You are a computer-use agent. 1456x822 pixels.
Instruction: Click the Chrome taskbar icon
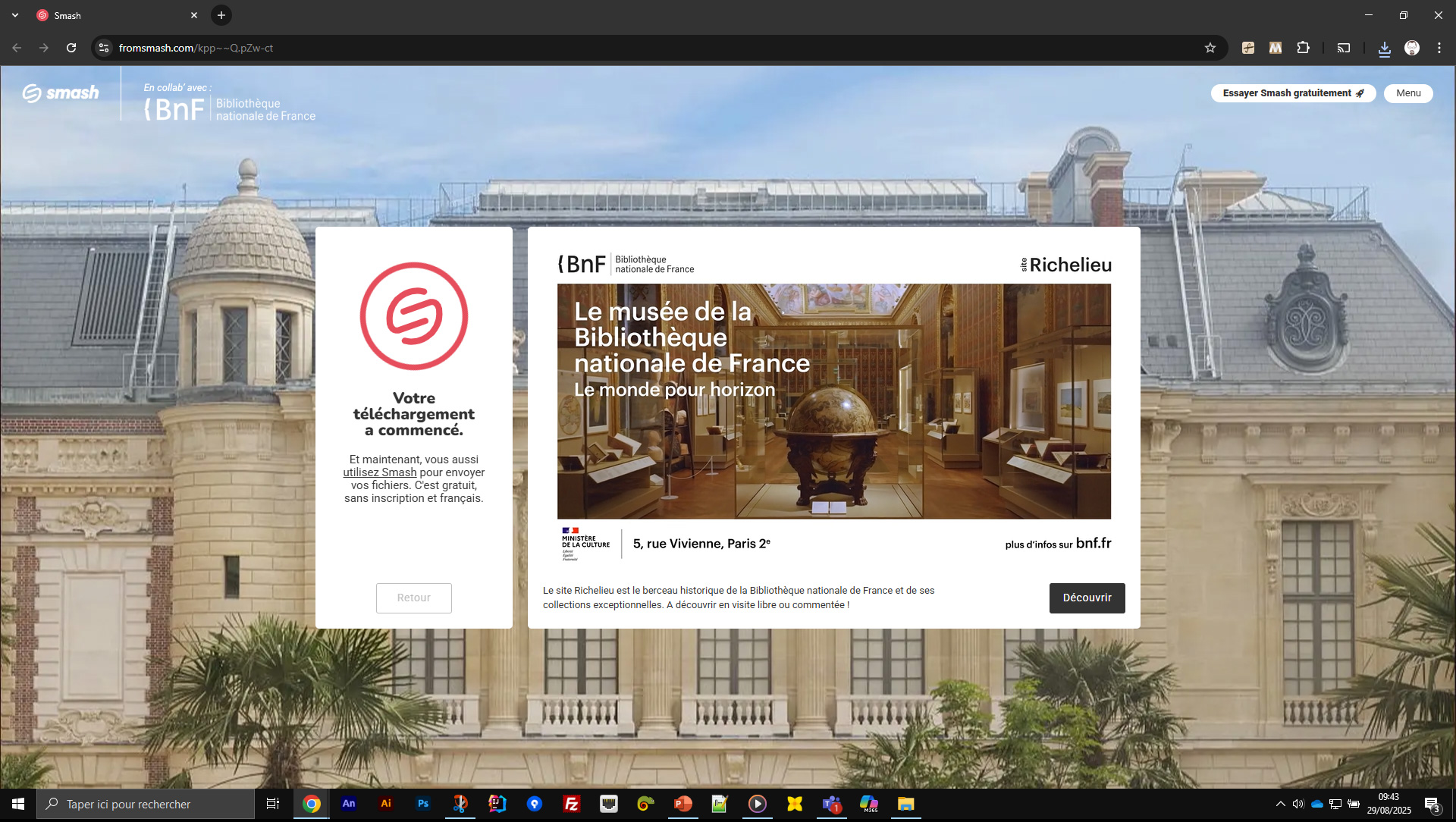tap(312, 804)
